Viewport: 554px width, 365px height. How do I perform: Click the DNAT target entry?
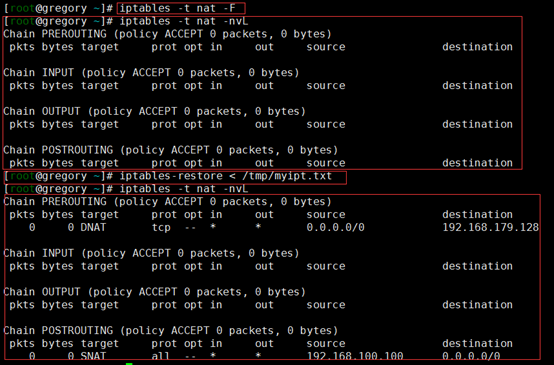[93, 227]
